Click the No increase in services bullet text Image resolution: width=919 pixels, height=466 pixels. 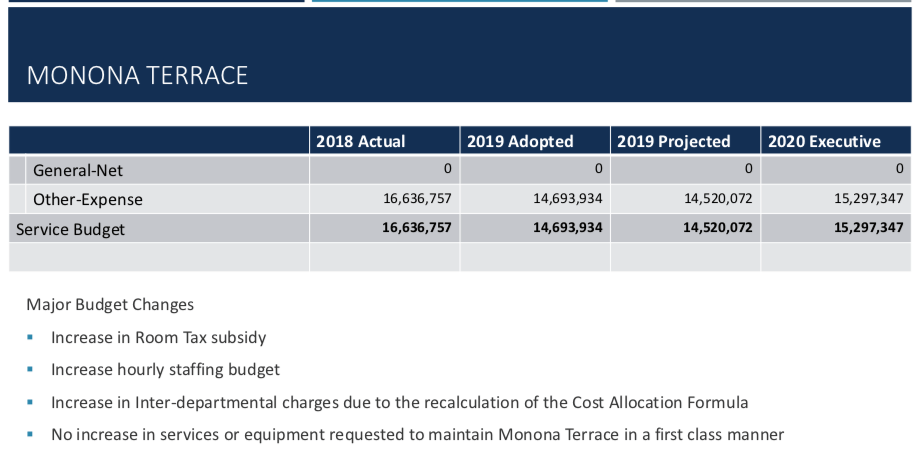point(417,434)
